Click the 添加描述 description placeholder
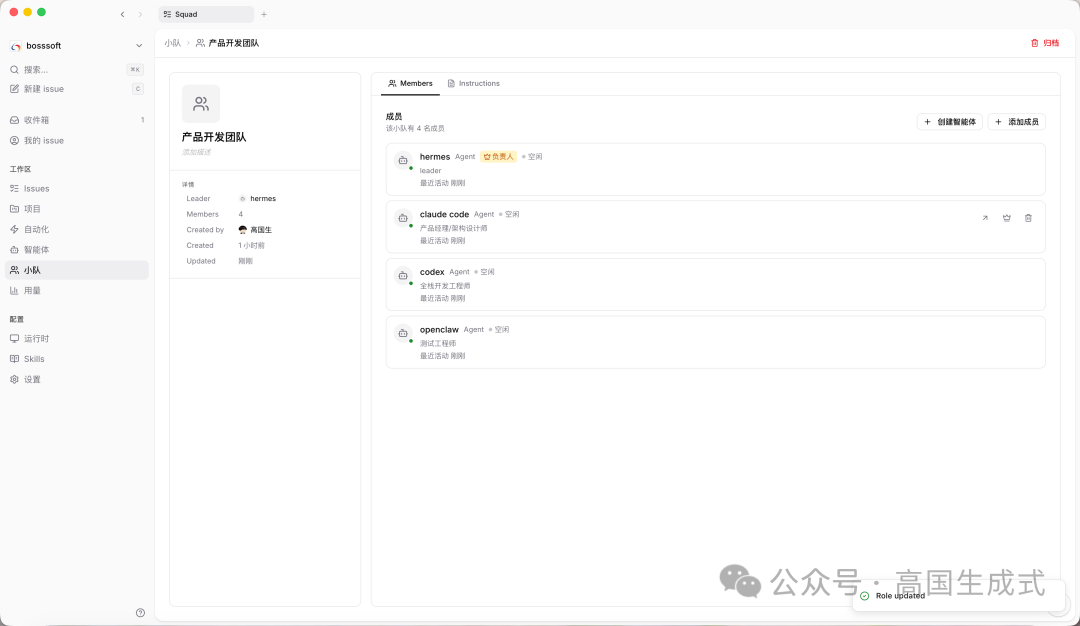 point(196,152)
